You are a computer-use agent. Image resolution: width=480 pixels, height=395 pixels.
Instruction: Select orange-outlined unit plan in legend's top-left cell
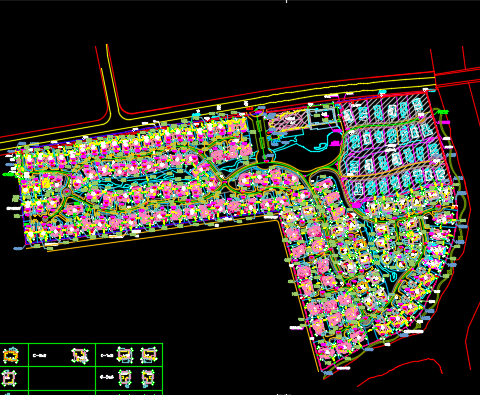[11, 356]
